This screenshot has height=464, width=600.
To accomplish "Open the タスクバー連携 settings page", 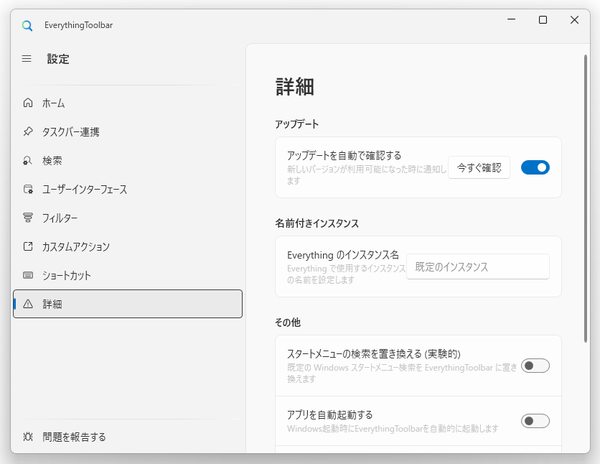I will [128, 132].
